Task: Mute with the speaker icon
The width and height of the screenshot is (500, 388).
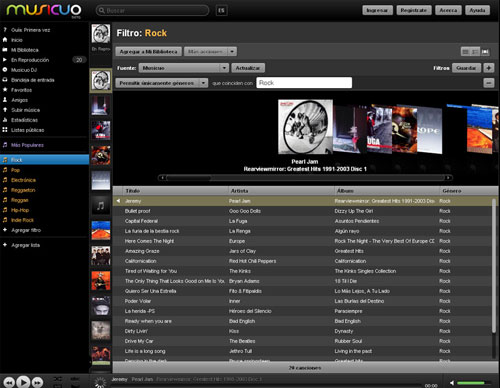Action: (x=452, y=383)
